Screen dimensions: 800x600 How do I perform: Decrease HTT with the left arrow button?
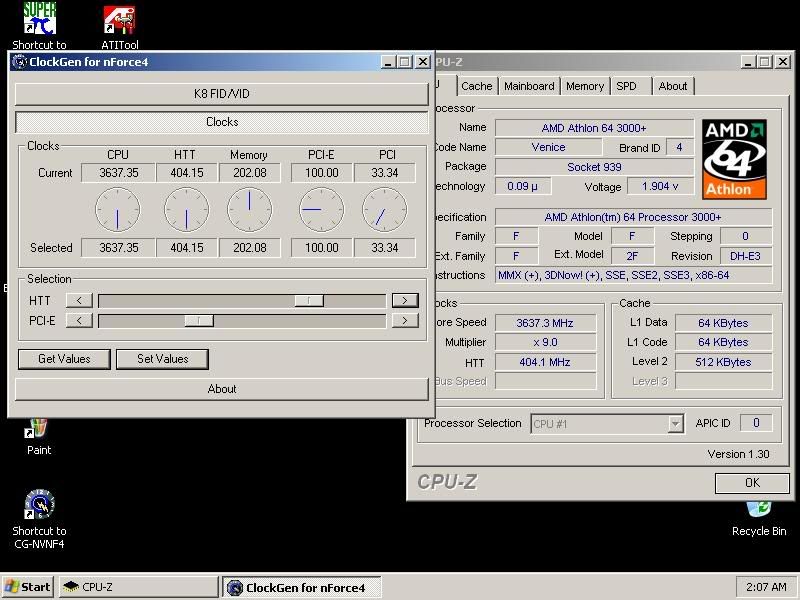click(79, 301)
